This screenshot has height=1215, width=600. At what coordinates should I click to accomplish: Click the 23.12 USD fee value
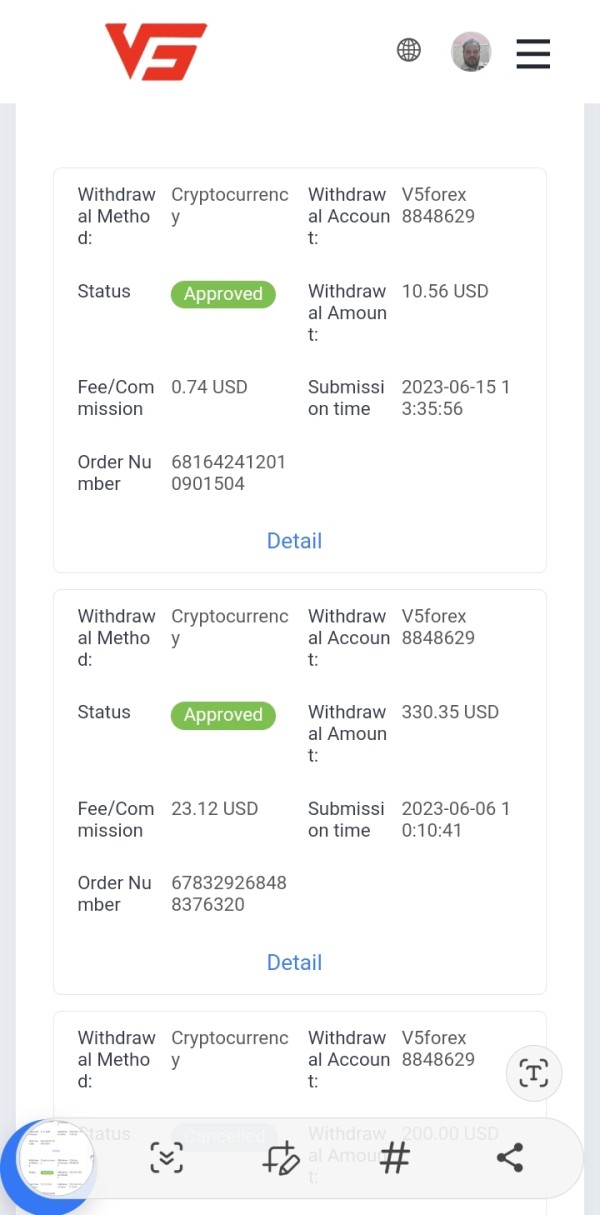point(214,808)
